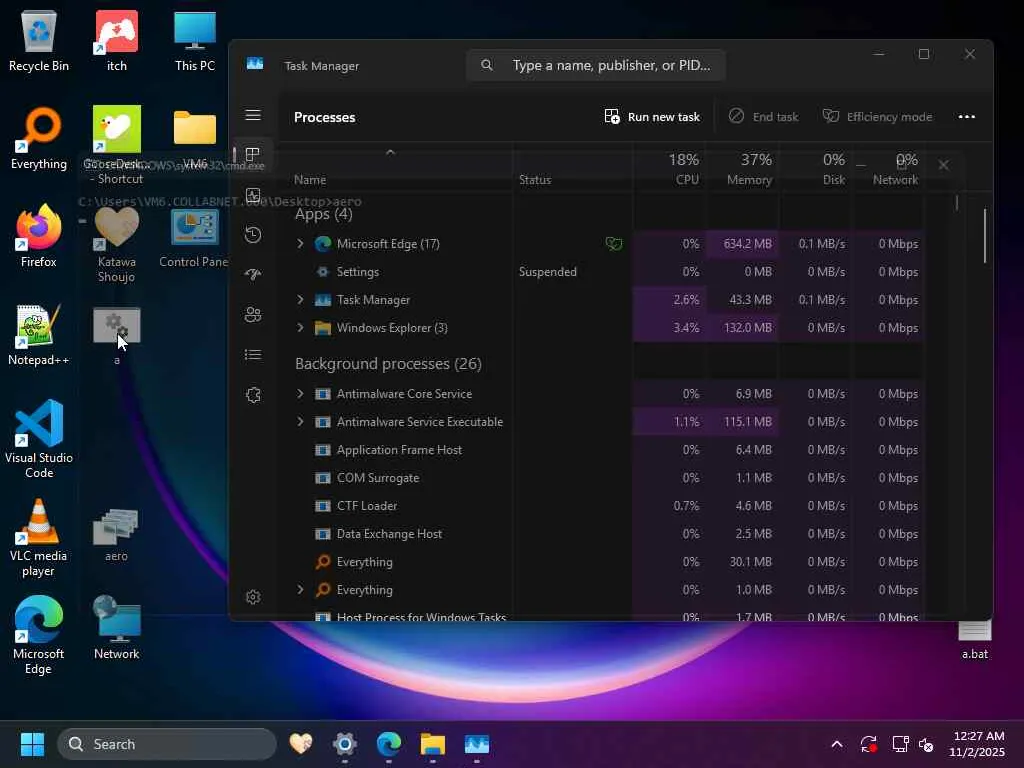Open the Performance page in sidebar
1024x768 pixels.
[253, 195]
